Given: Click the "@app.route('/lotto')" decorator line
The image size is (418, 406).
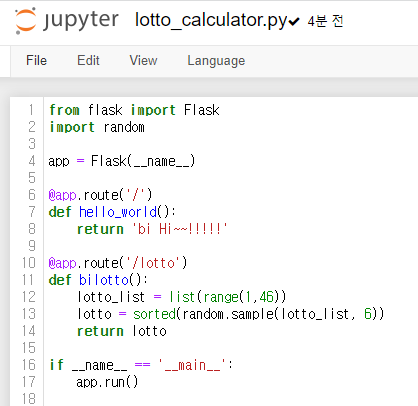Looking at the screenshot, I should 118,263.
